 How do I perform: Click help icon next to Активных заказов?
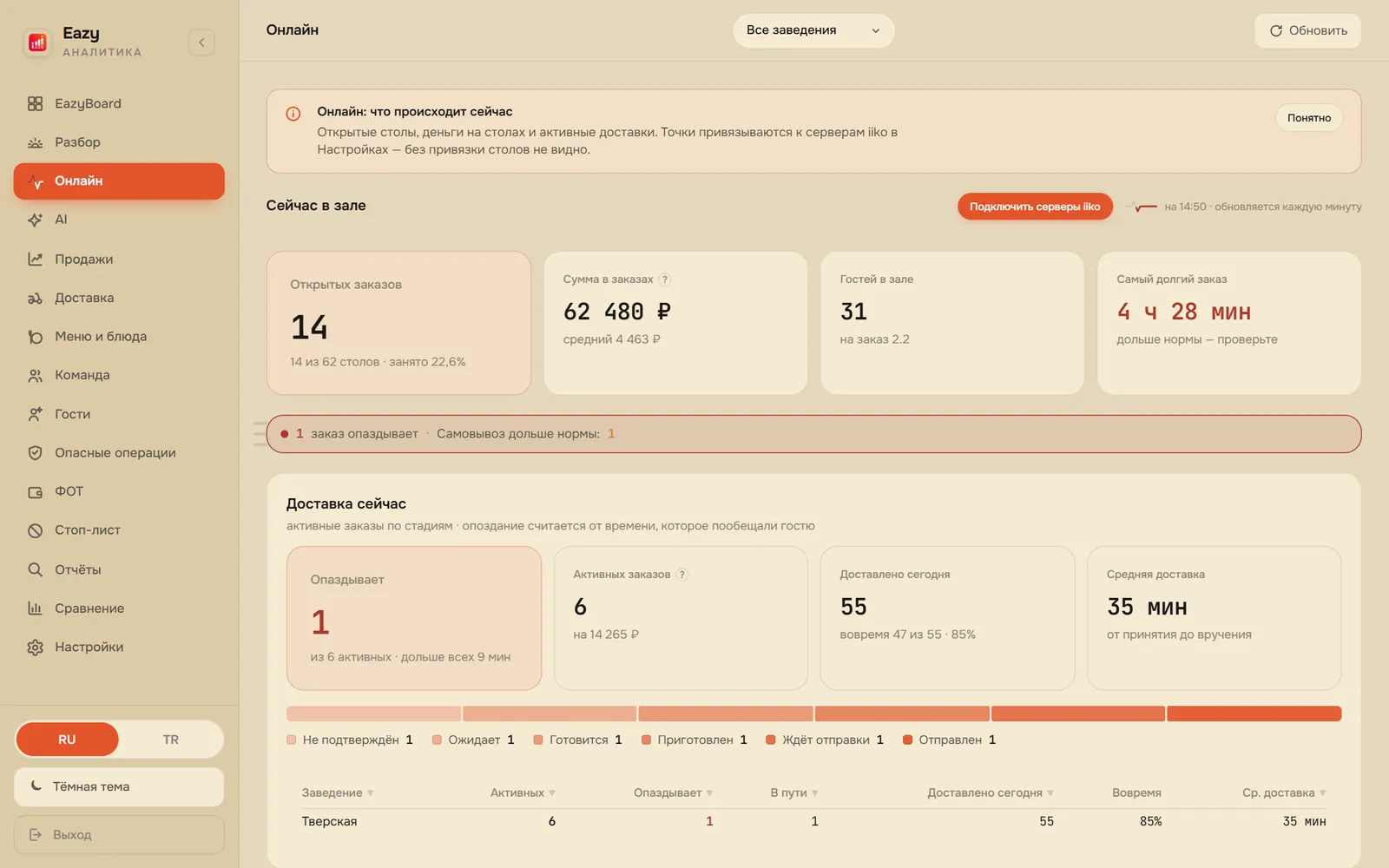pyautogui.click(x=682, y=575)
